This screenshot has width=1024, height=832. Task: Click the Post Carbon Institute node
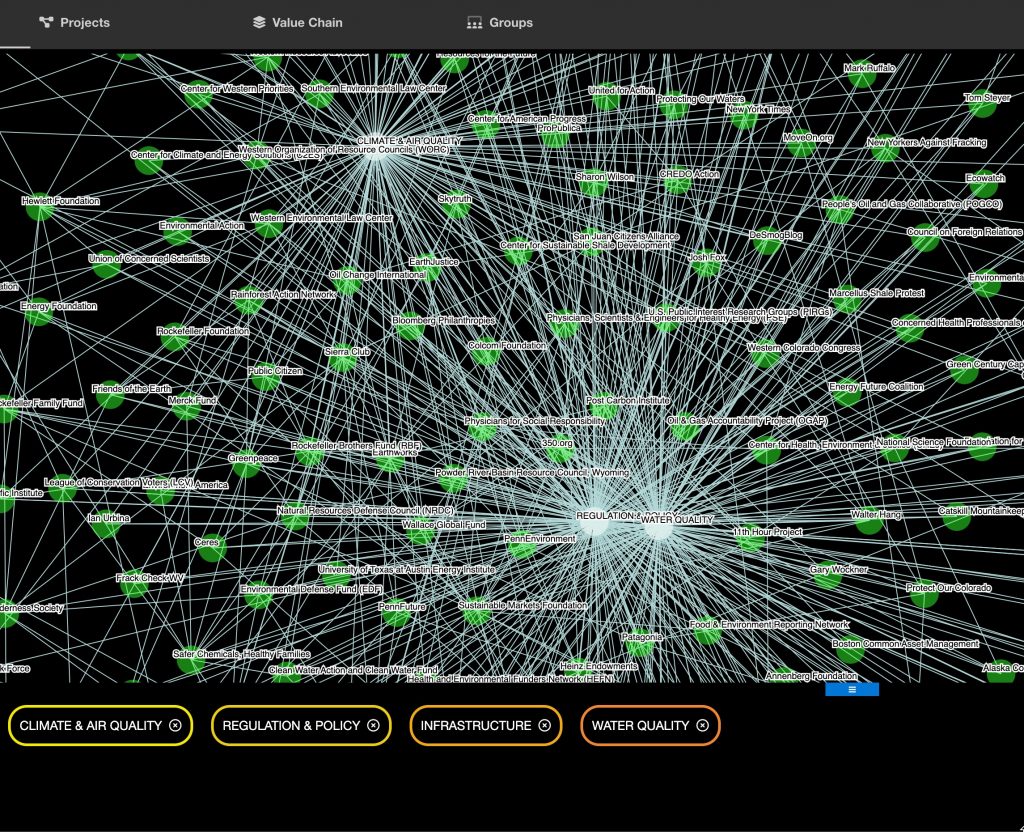pos(604,406)
